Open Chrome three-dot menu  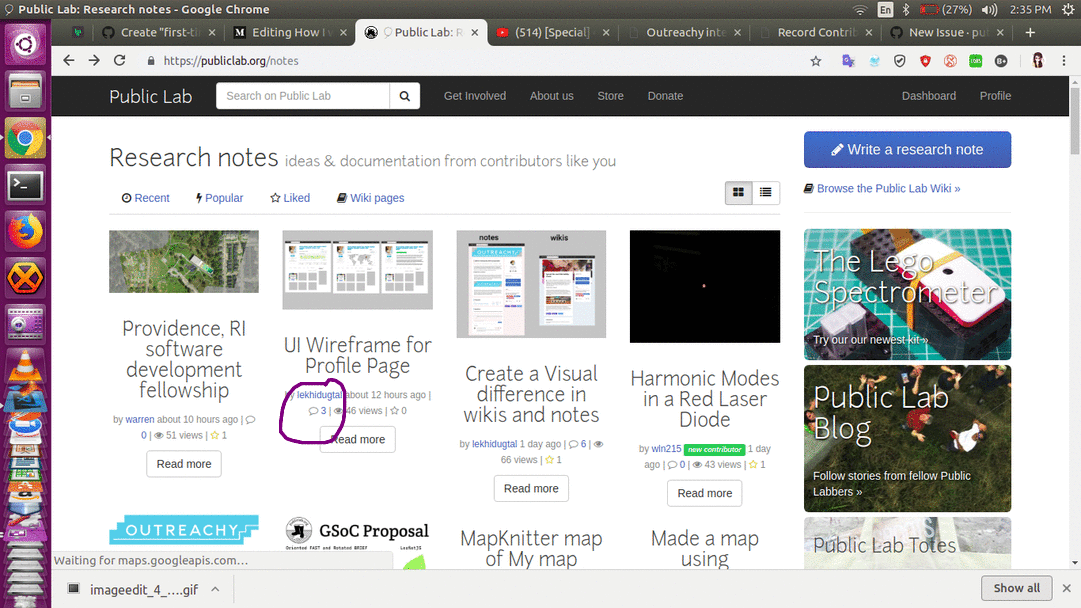click(1064, 61)
